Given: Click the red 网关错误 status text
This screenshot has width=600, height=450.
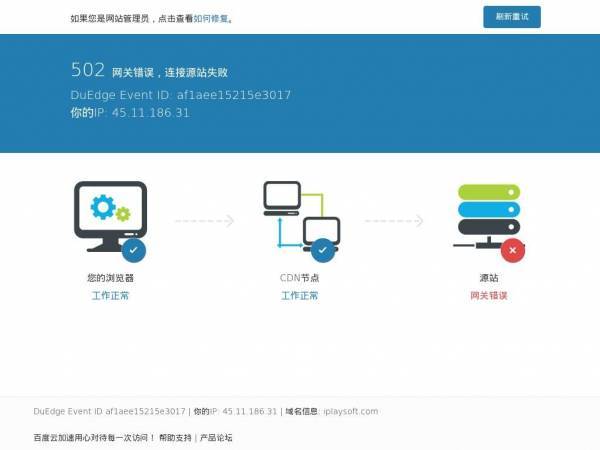Looking at the screenshot, I should coord(489,295).
